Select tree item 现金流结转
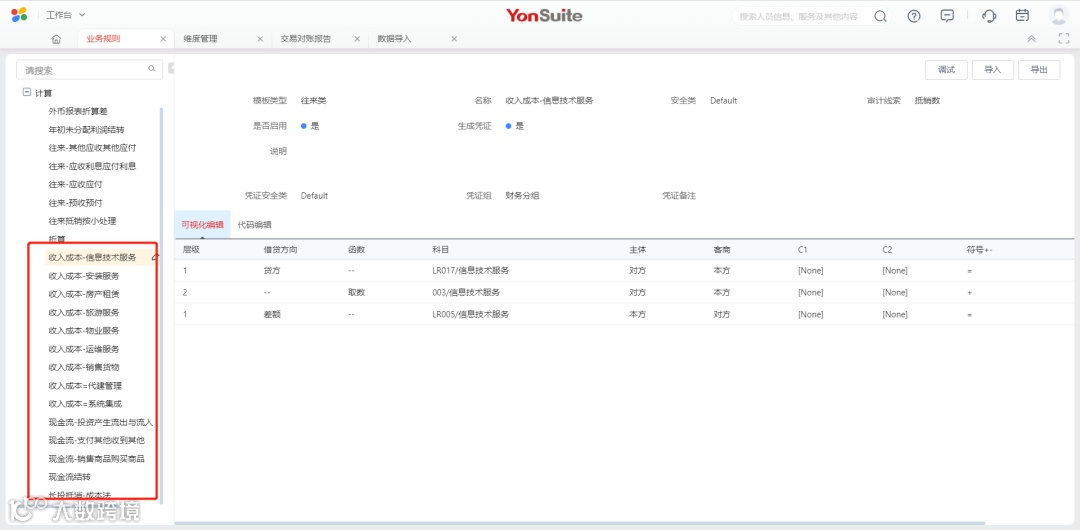 tap(69, 477)
